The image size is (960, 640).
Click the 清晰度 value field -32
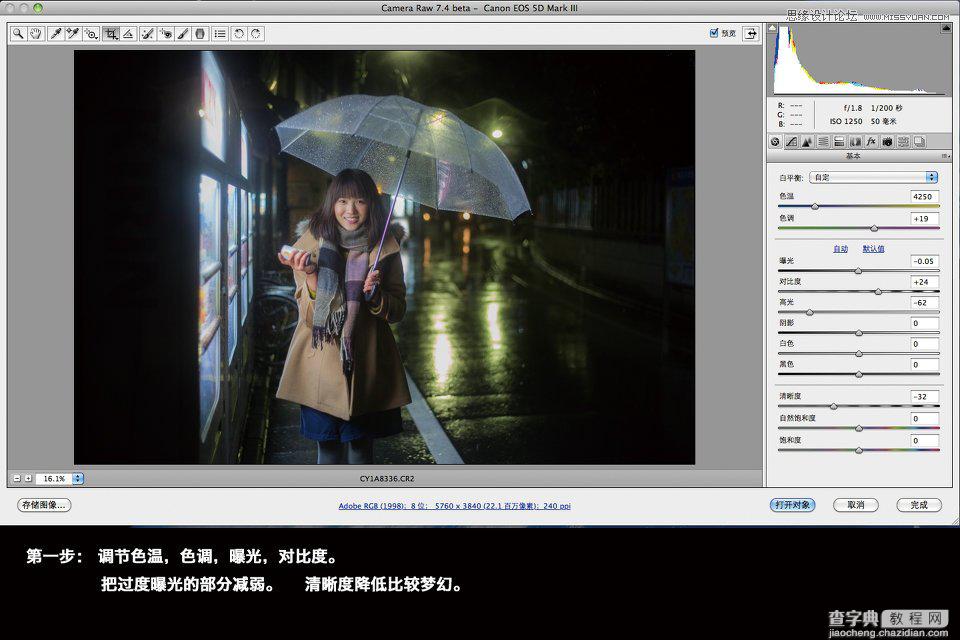click(x=924, y=396)
